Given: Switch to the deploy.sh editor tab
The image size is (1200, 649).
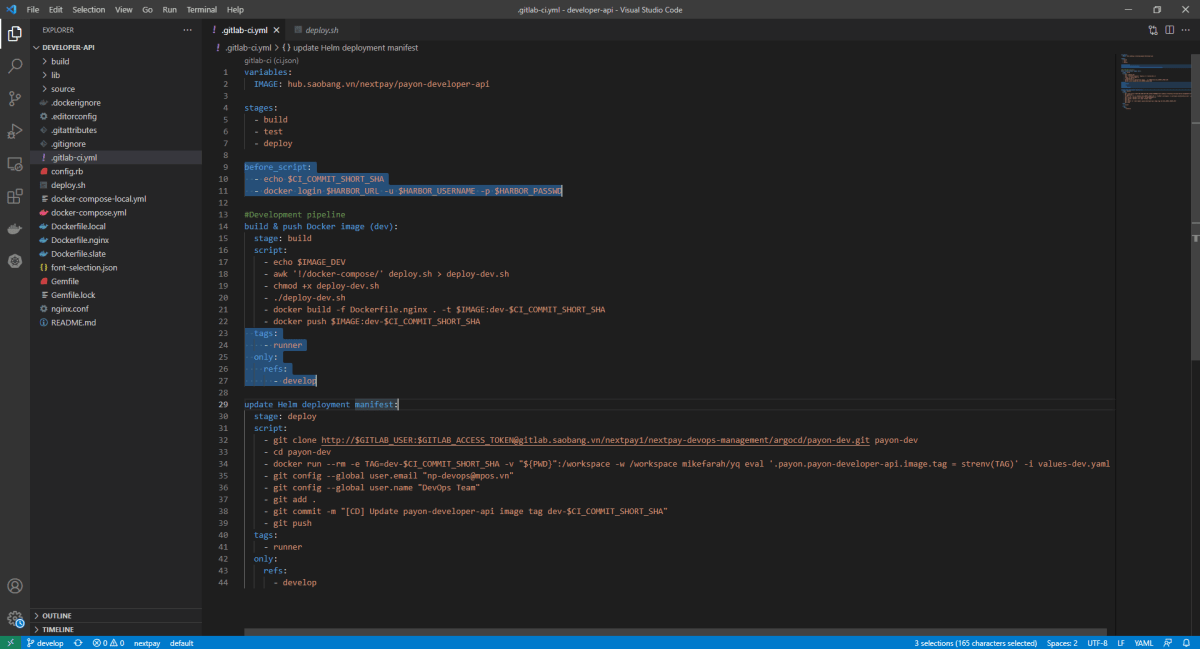Looking at the screenshot, I should (x=321, y=30).
